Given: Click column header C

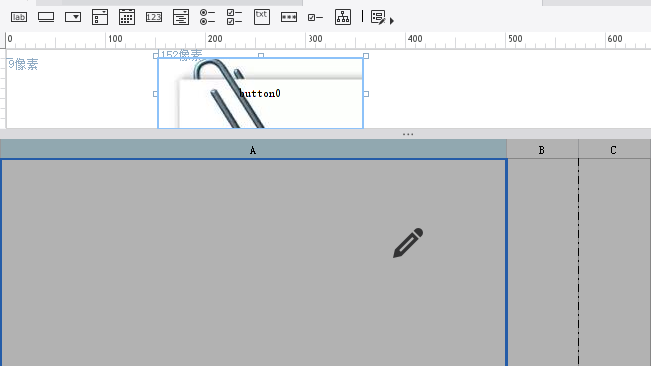Looking at the screenshot, I should (614, 150).
